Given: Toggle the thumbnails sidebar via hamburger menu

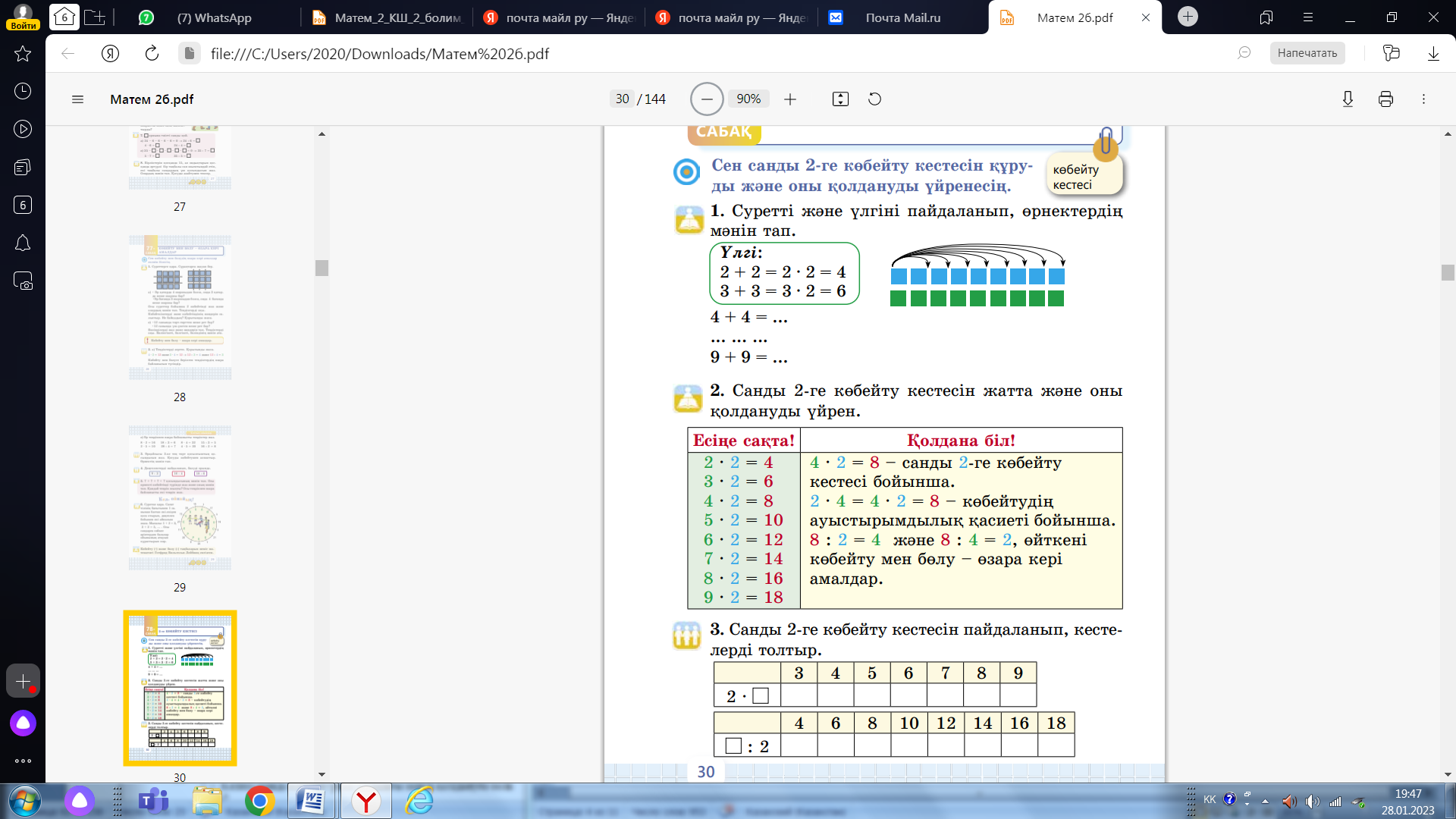Looking at the screenshot, I should (x=77, y=99).
